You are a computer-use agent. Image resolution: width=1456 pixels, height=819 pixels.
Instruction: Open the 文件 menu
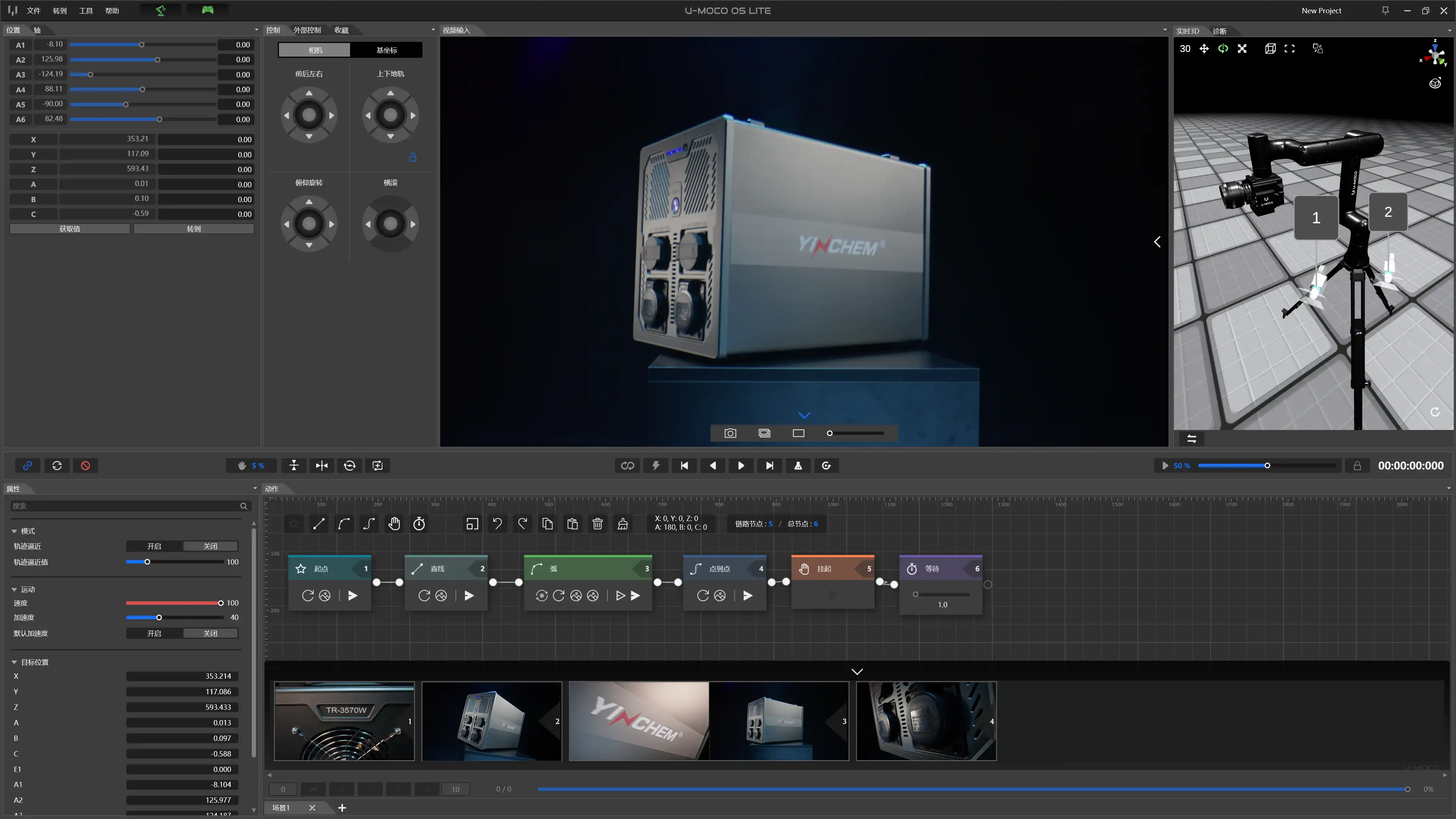pyautogui.click(x=34, y=11)
